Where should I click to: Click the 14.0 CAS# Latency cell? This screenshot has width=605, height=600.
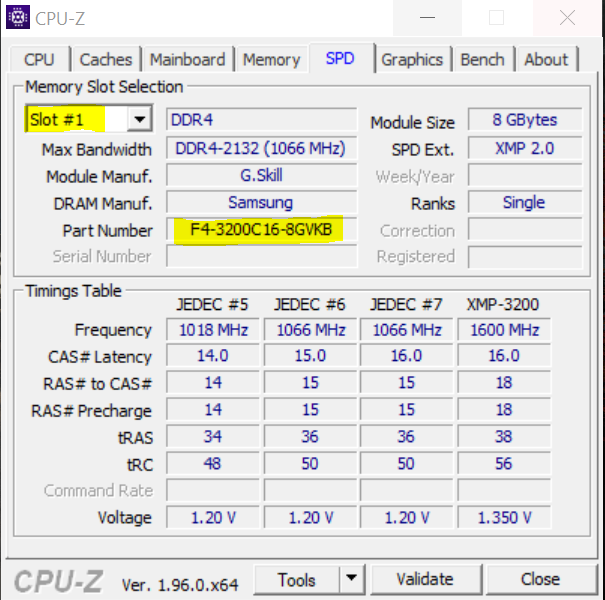pos(213,355)
